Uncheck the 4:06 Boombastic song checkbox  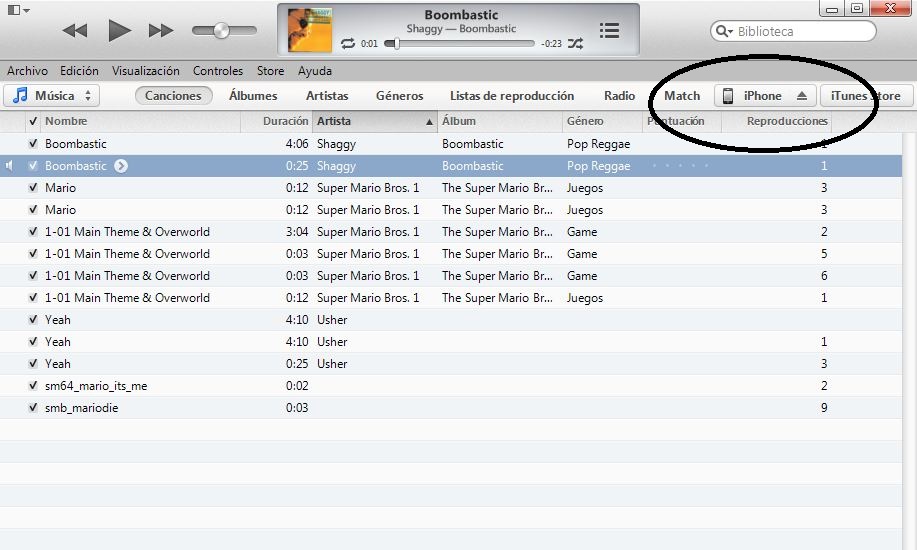pyautogui.click(x=33, y=143)
